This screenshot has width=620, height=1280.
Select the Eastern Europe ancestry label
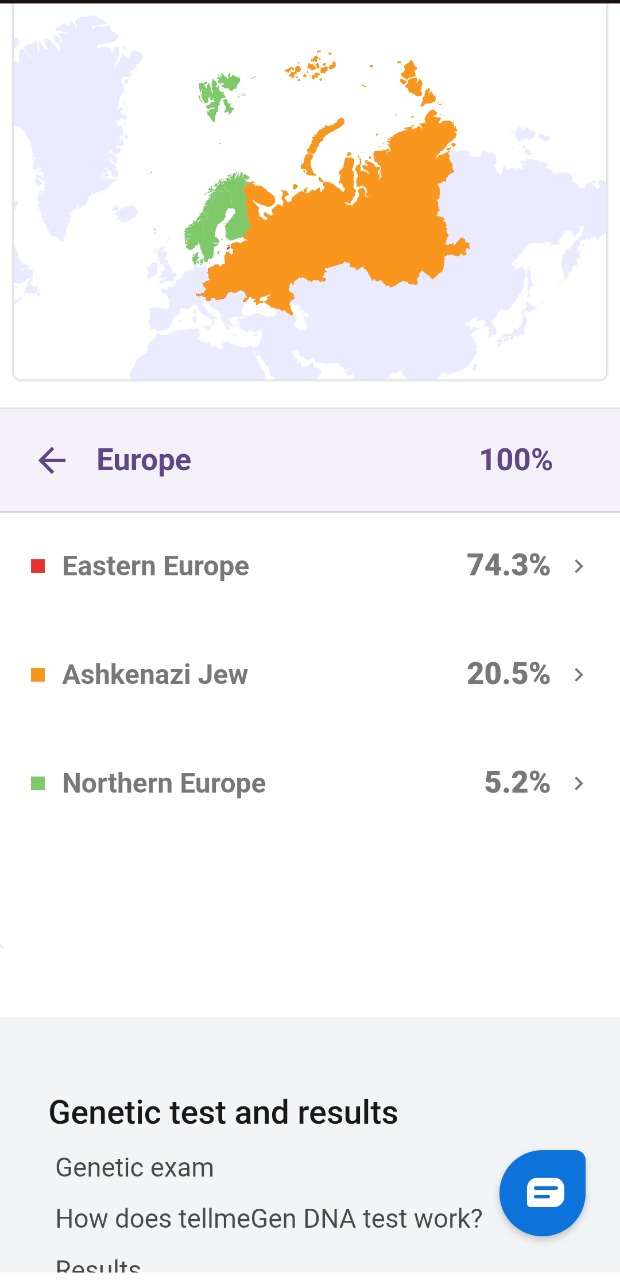[x=156, y=566]
